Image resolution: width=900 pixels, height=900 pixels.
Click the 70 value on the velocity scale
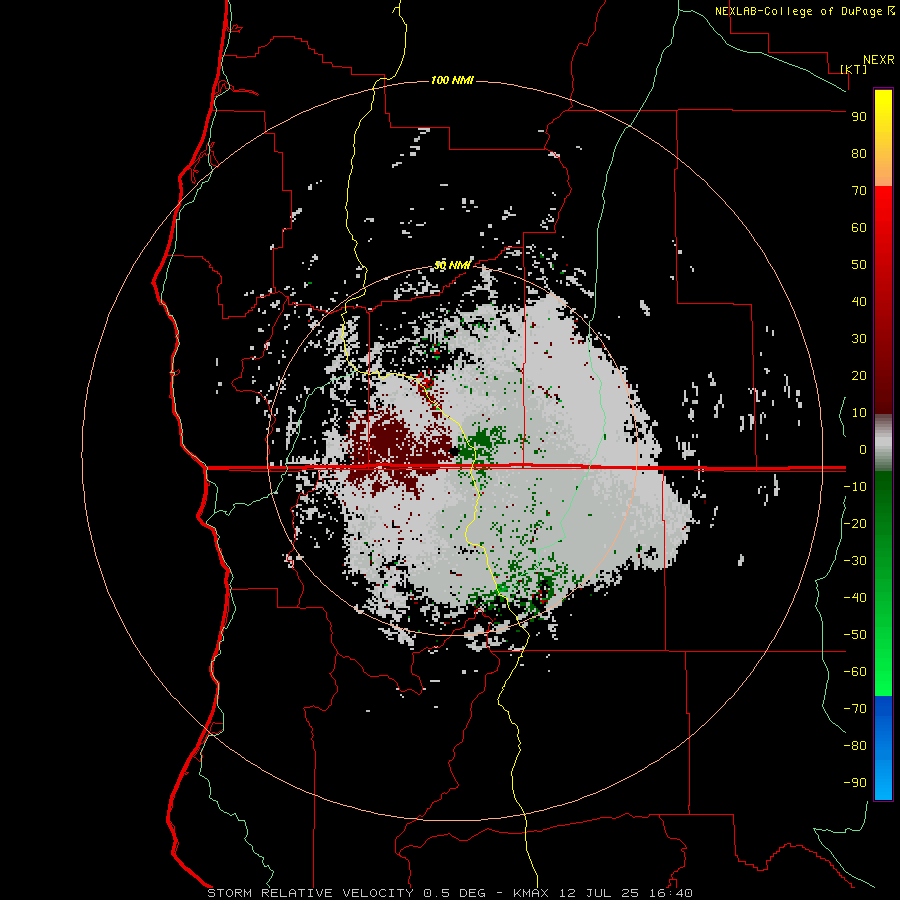click(859, 191)
